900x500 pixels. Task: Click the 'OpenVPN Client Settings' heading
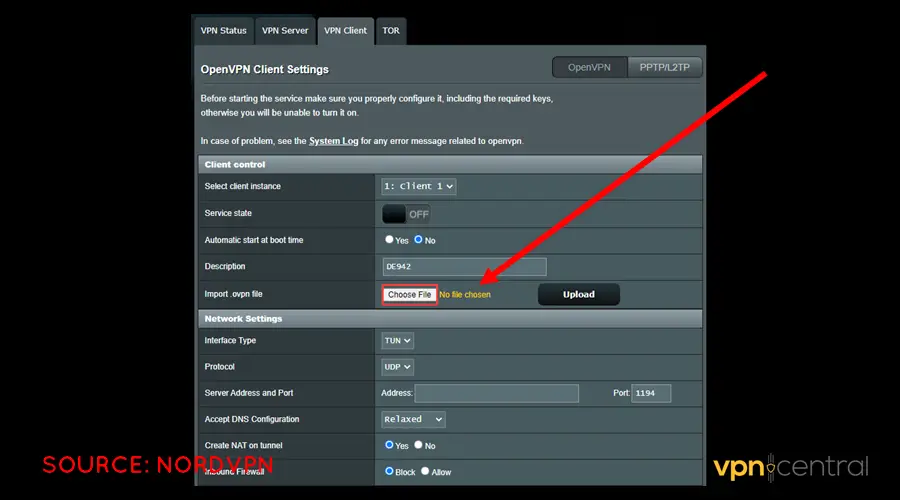pyautogui.click(x=265, y=69)
